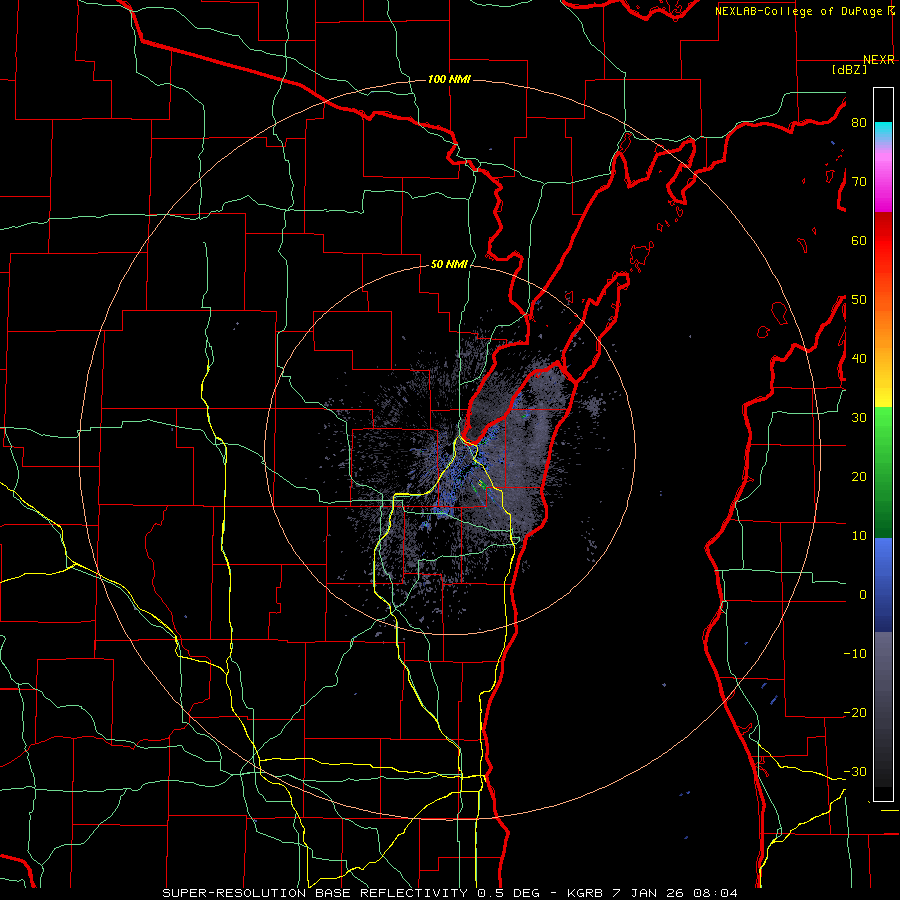Click the '50 NMI' range ring label
The height and width of the screenshot is (900, 900).
point(449,265)
